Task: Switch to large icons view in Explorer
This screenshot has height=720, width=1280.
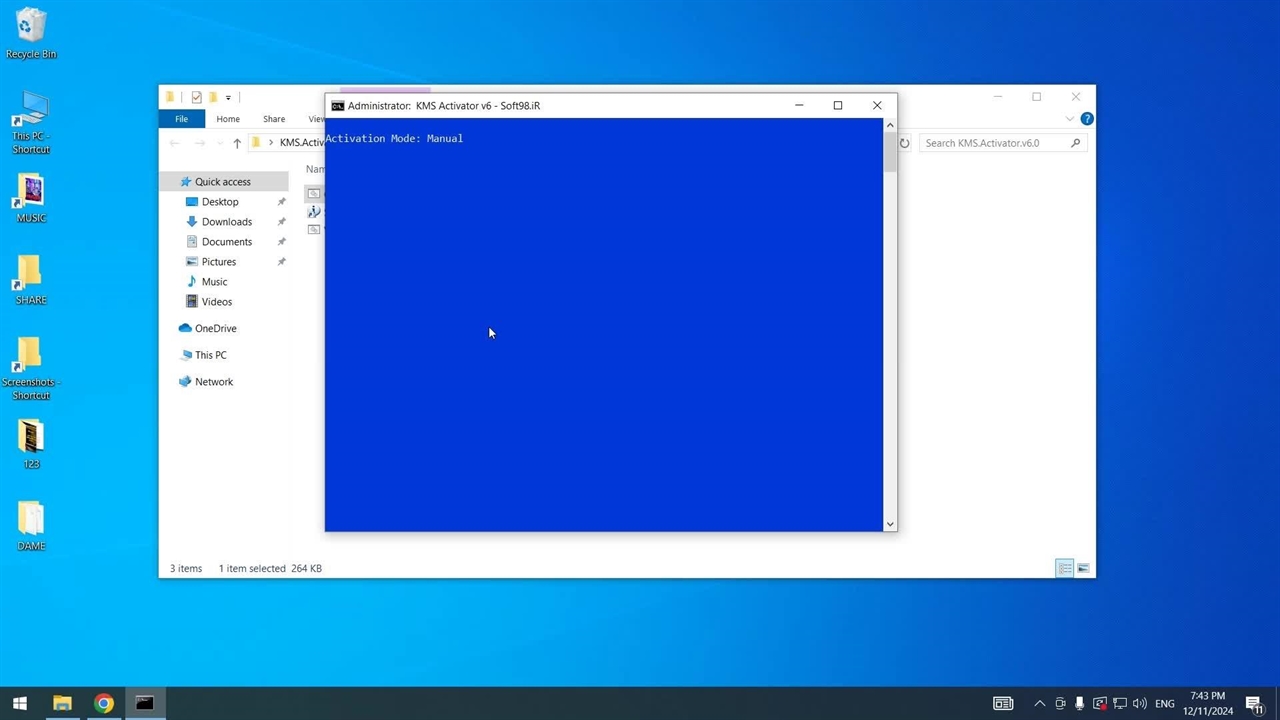Action: point(1083,568)
